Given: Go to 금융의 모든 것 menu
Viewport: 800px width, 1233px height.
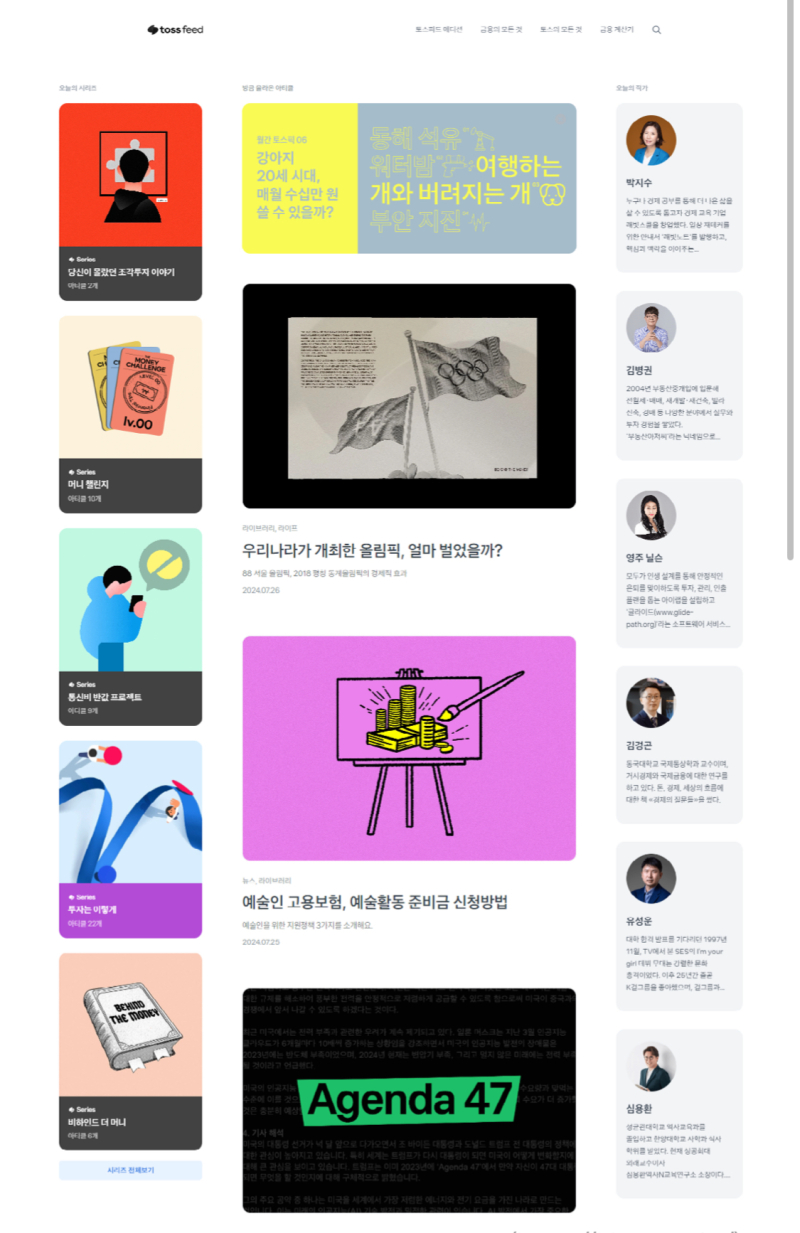Looking at the screenshot, I should [x=501, y=30].
